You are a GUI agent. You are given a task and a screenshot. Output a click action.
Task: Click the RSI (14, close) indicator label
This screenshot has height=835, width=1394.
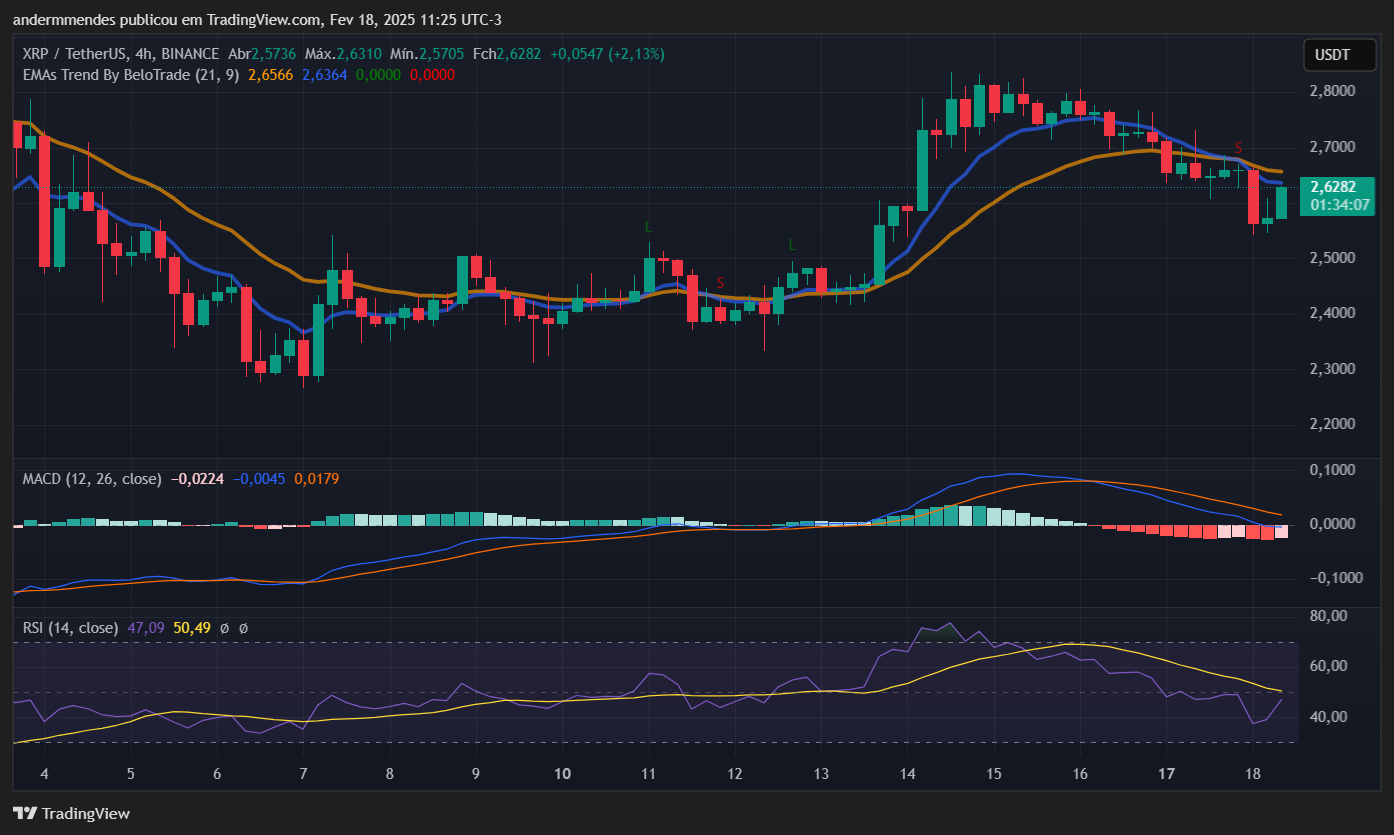click(x=69, y=628)
